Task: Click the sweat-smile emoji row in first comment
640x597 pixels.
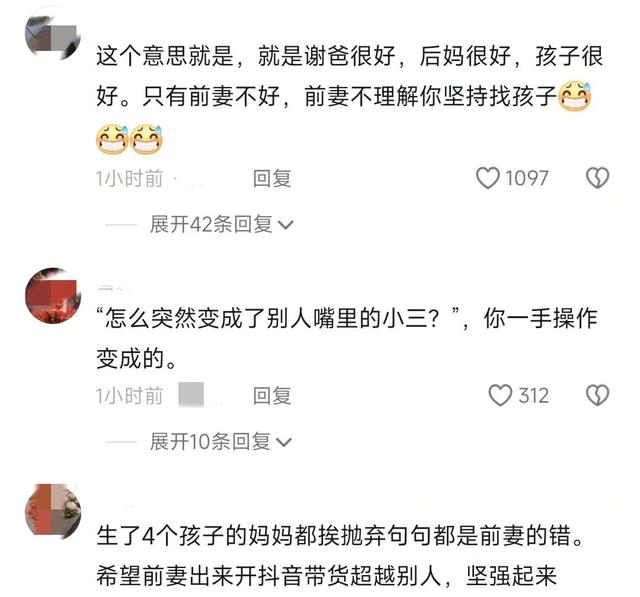Action: tap(129, 139)
